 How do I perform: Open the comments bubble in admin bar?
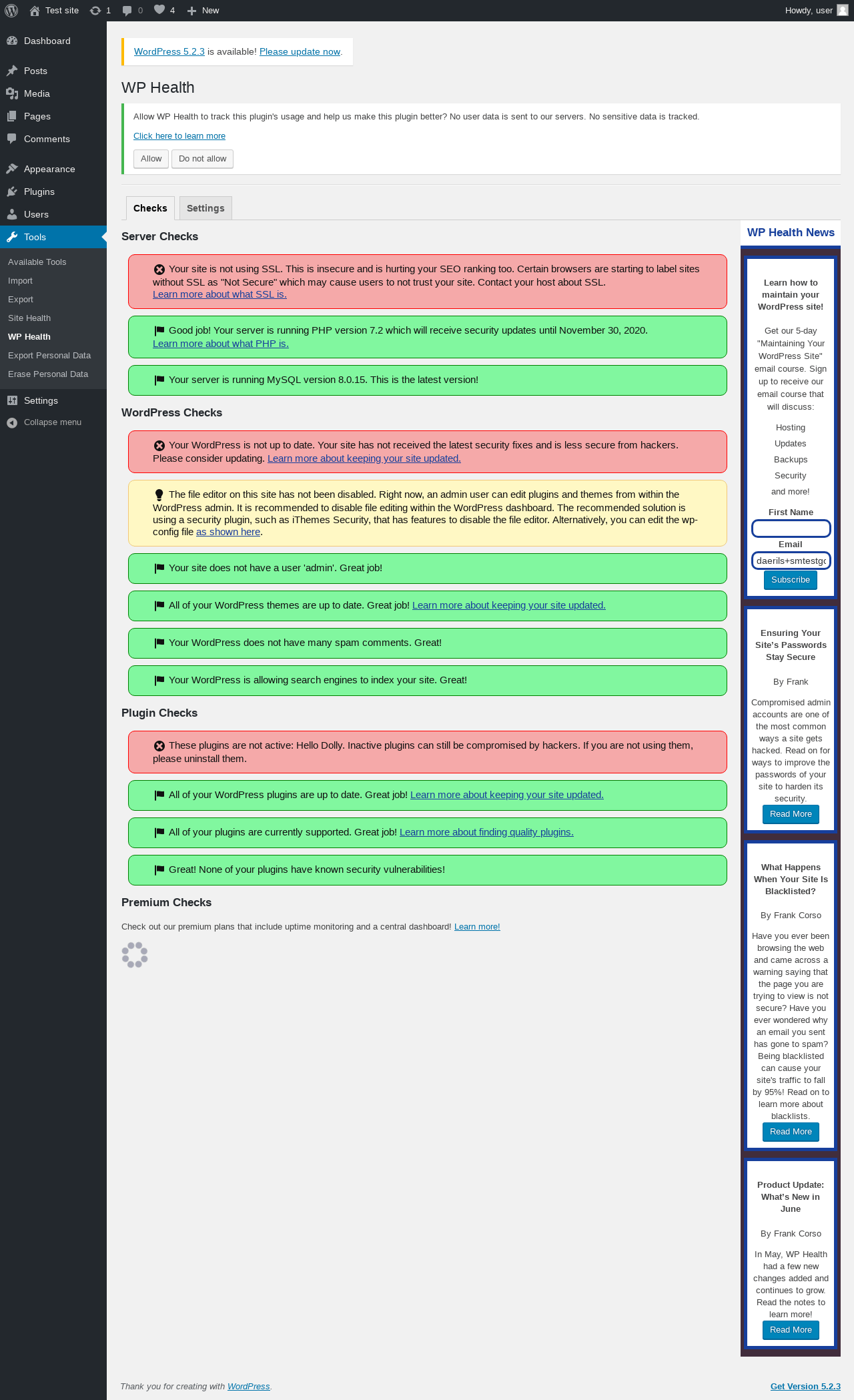tap(132, 11)
